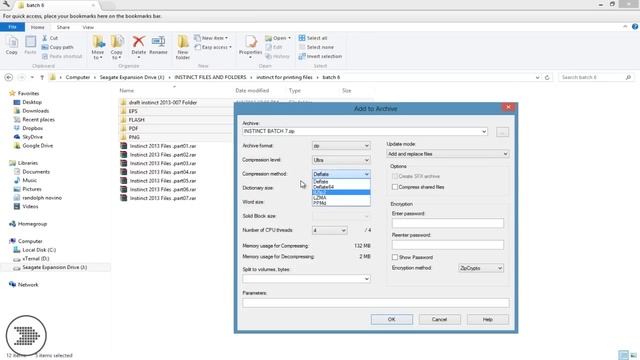
Task: Switch to the Home ribbon tab
Action: pos(38,27)
